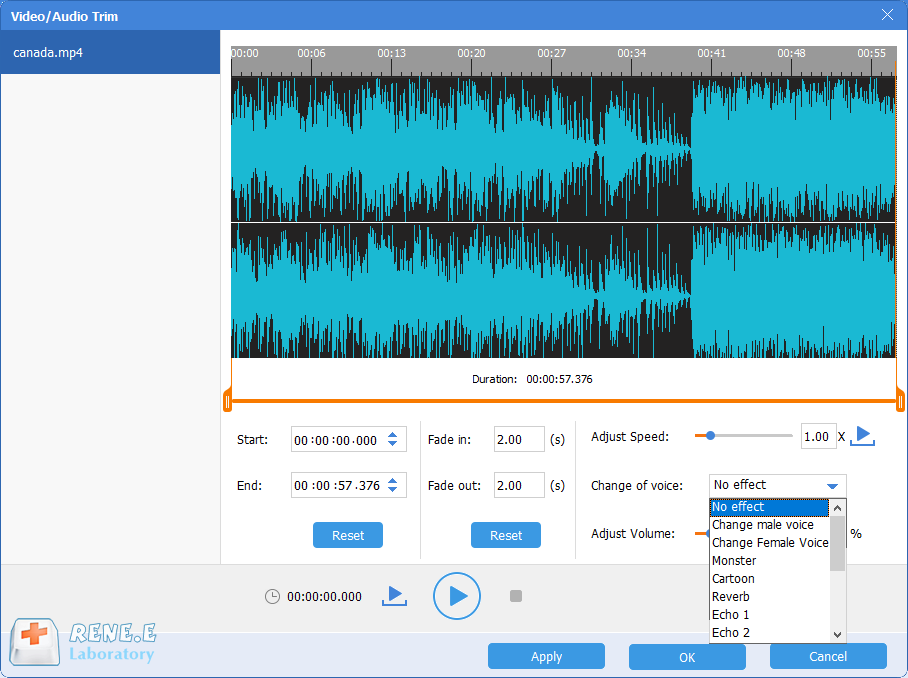Click Reset under Start/End times

tap(347, 535)
